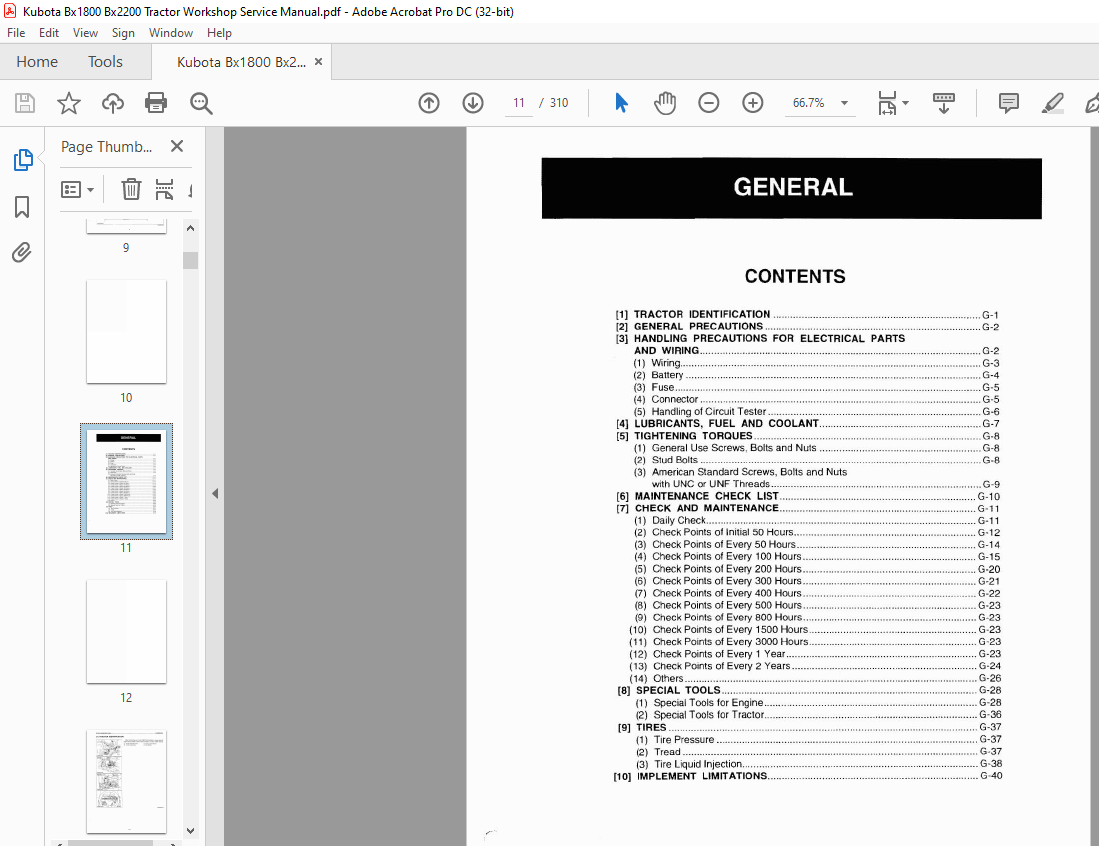Open the zoom level dropdown
This screenshot has width=1099, height=846.
(x=845, y=103)
